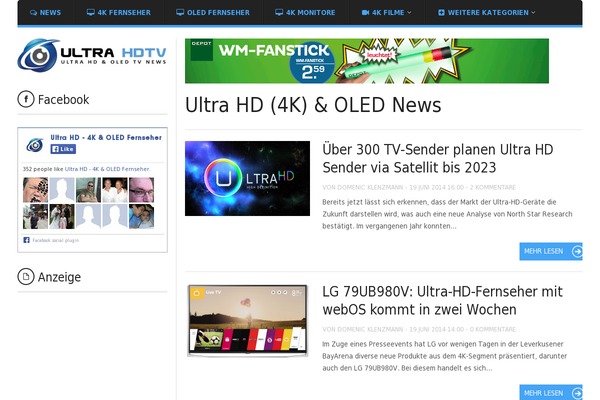Open the News menu item

pos(46,13)
